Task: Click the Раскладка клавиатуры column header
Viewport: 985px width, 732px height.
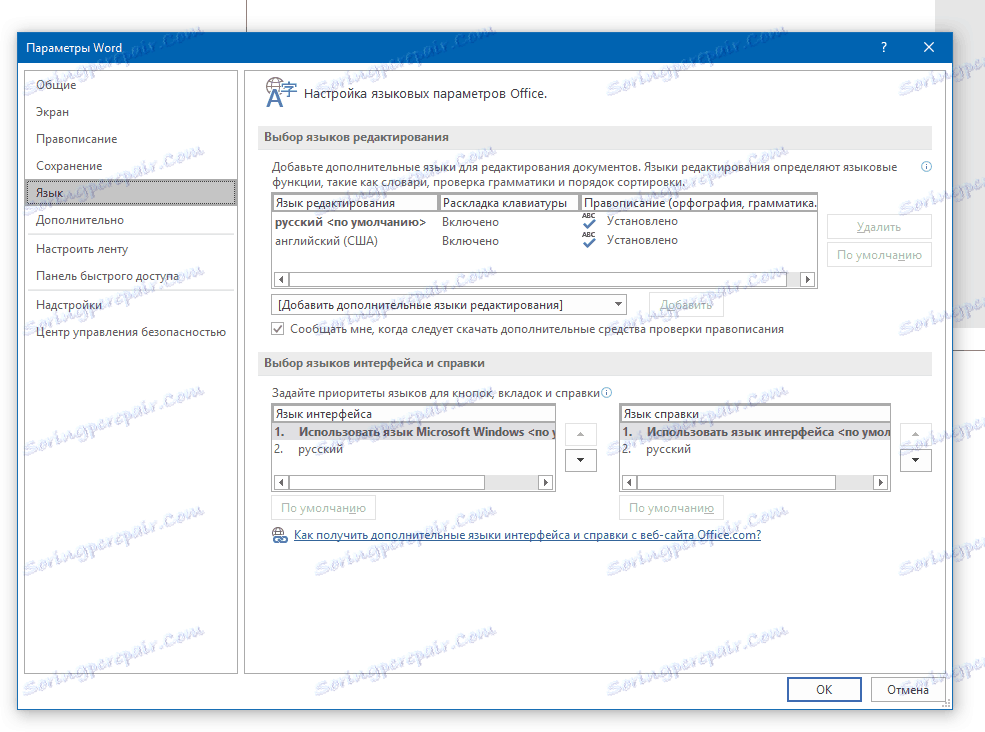Action: click(x=509, y=203)
